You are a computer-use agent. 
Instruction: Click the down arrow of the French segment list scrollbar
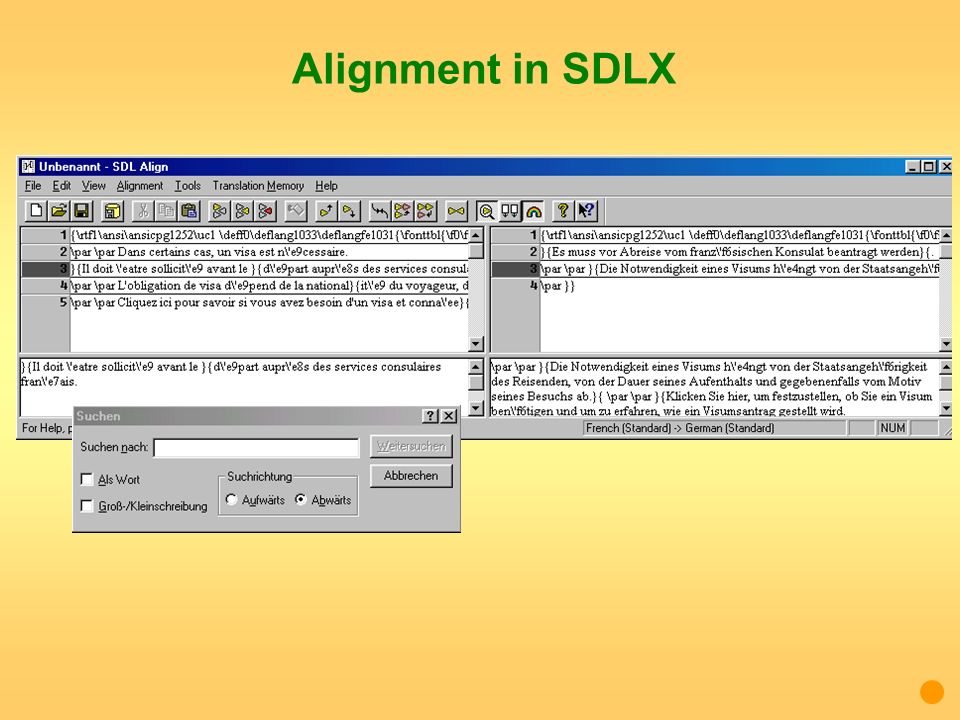tap(476, 344)
